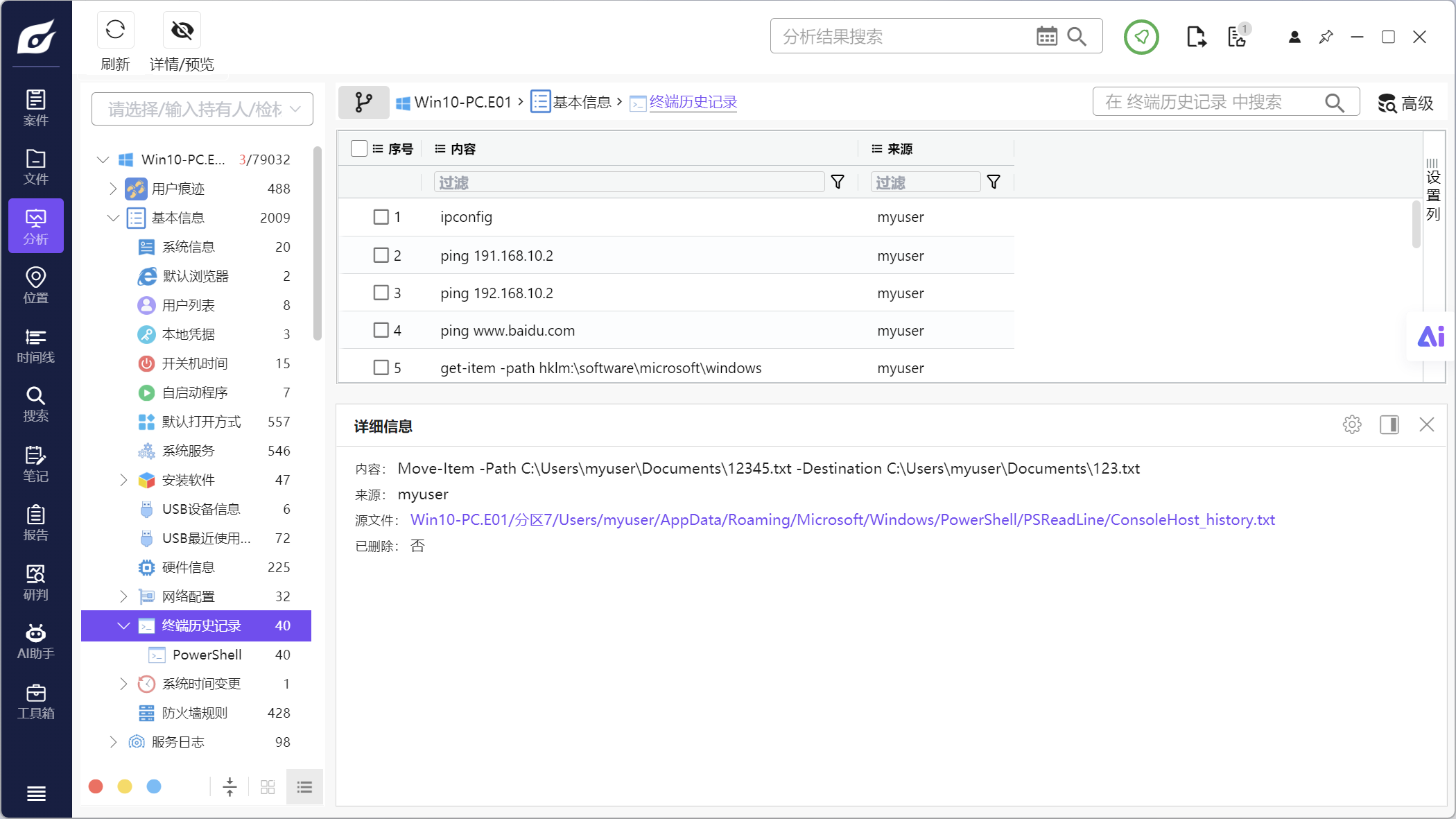Open the 高级 advanced search

tap(1405, 103)
